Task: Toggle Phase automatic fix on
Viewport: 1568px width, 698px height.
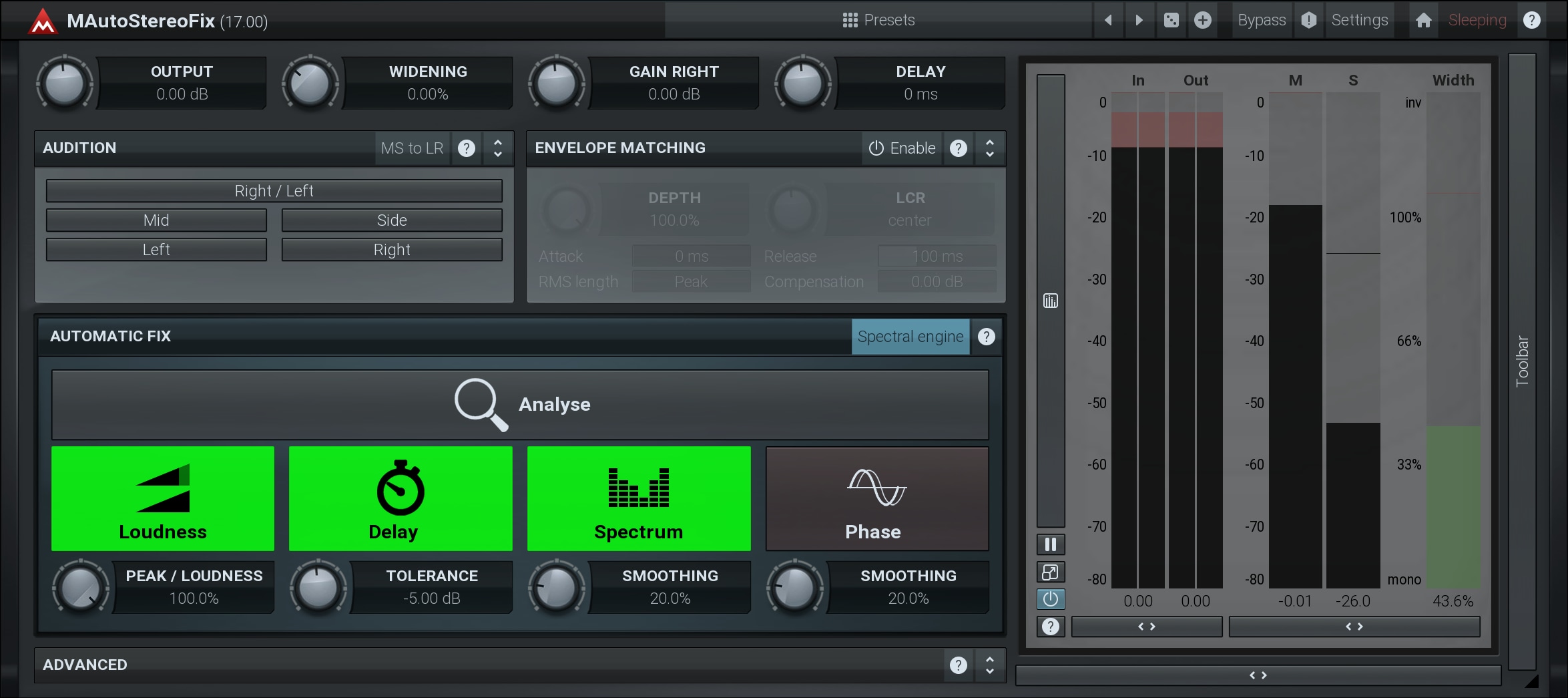Action: pyautogui.click(x=876, y=498)
